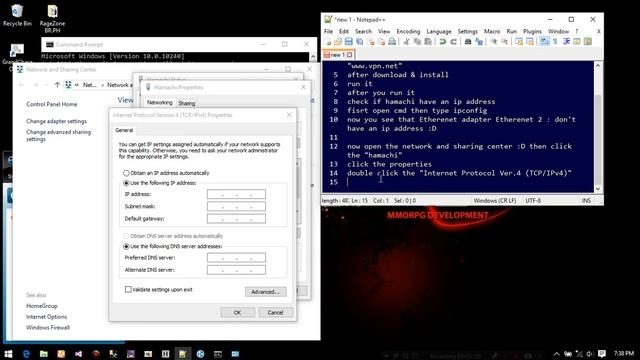Open the Macro menu in Notepad++
This screenshot has width=640, height=360.
point(492,31)
